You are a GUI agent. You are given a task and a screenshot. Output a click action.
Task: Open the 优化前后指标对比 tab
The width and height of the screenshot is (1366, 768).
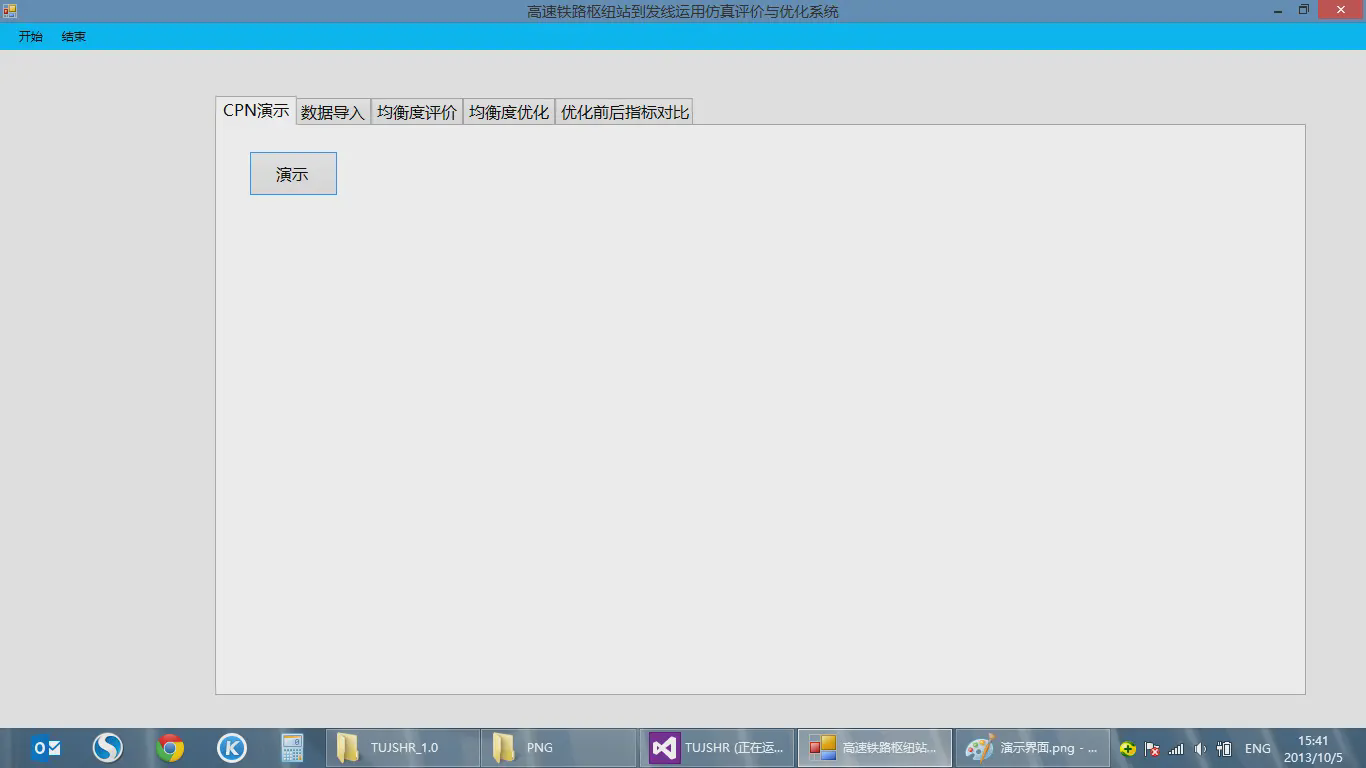624,112
